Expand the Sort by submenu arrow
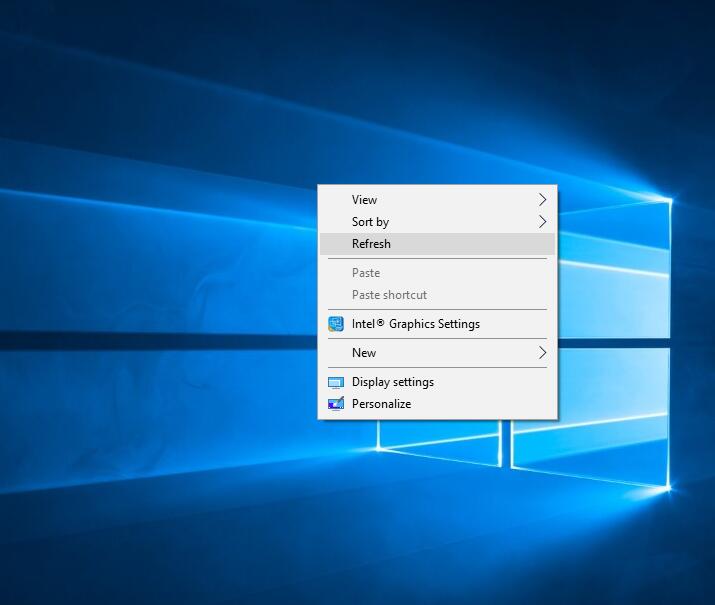Image resolution: width=715 pixels, height=605 pixels. 542,222
